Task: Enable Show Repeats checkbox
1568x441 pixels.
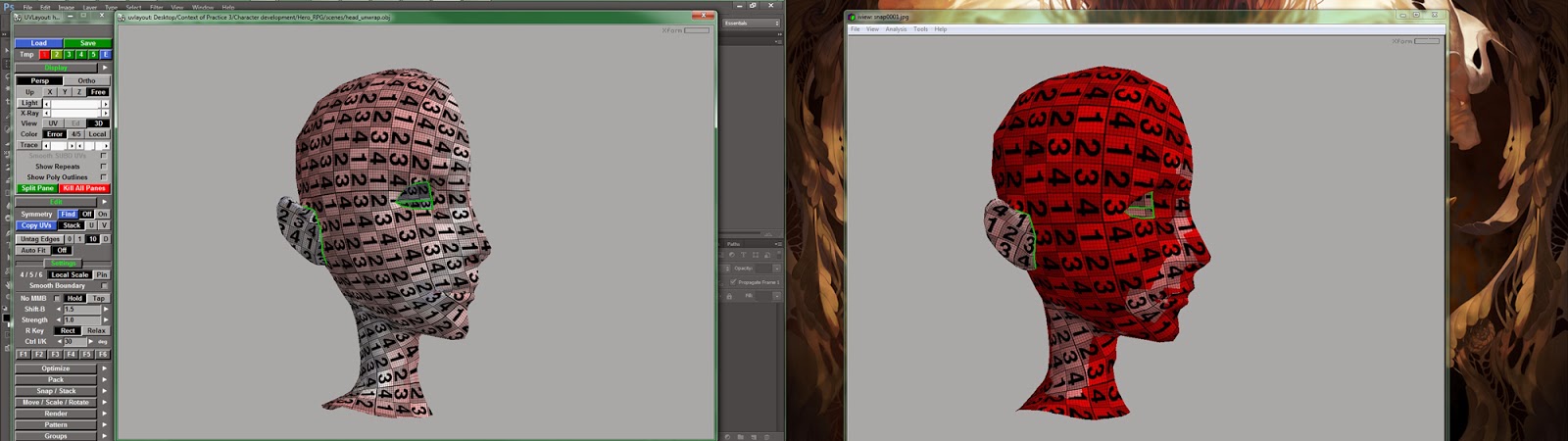Action: click(103, 167)
